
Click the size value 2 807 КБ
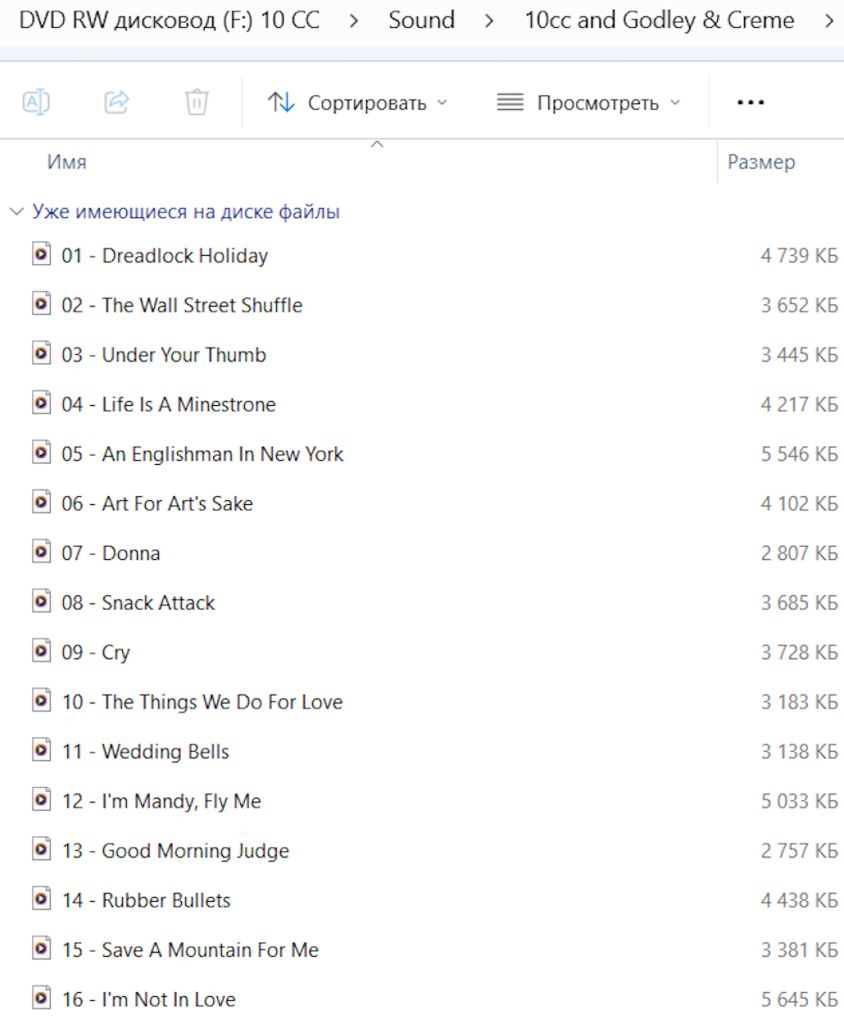(x=799, y=553)
